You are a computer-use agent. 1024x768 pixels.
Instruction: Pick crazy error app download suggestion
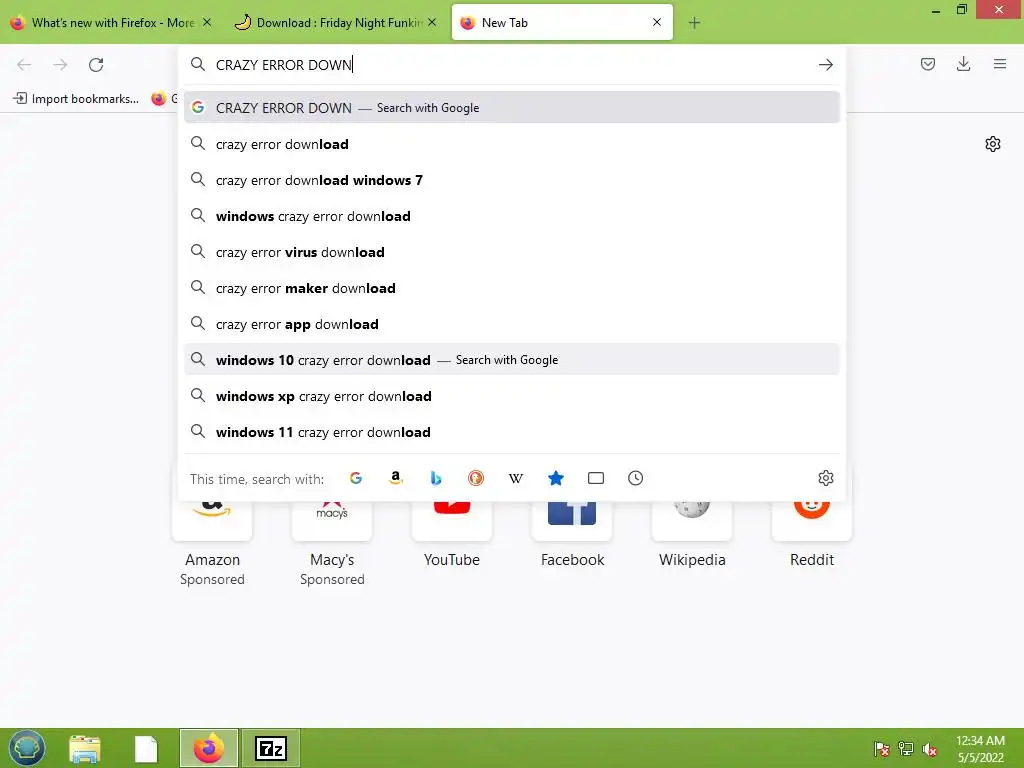click(512, 324)
